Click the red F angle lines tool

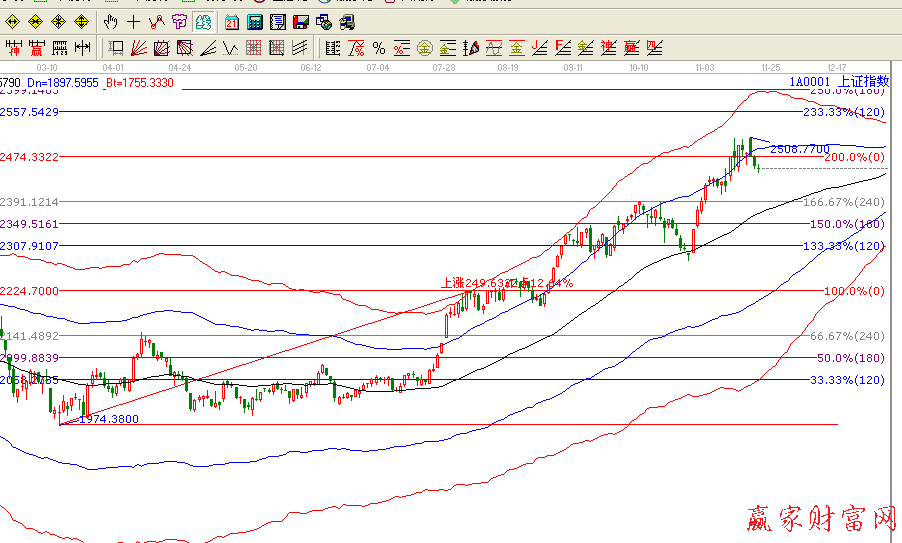pyautogui.click(x=563, y=47)
